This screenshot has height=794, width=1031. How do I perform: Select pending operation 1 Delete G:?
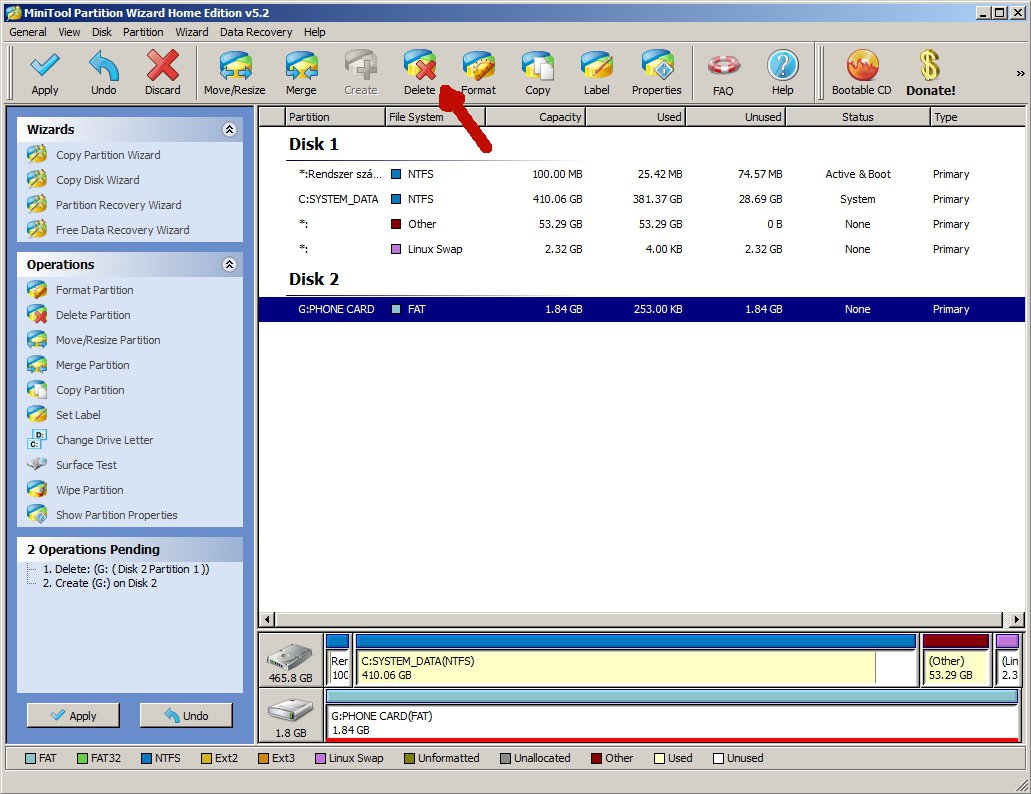126,569
